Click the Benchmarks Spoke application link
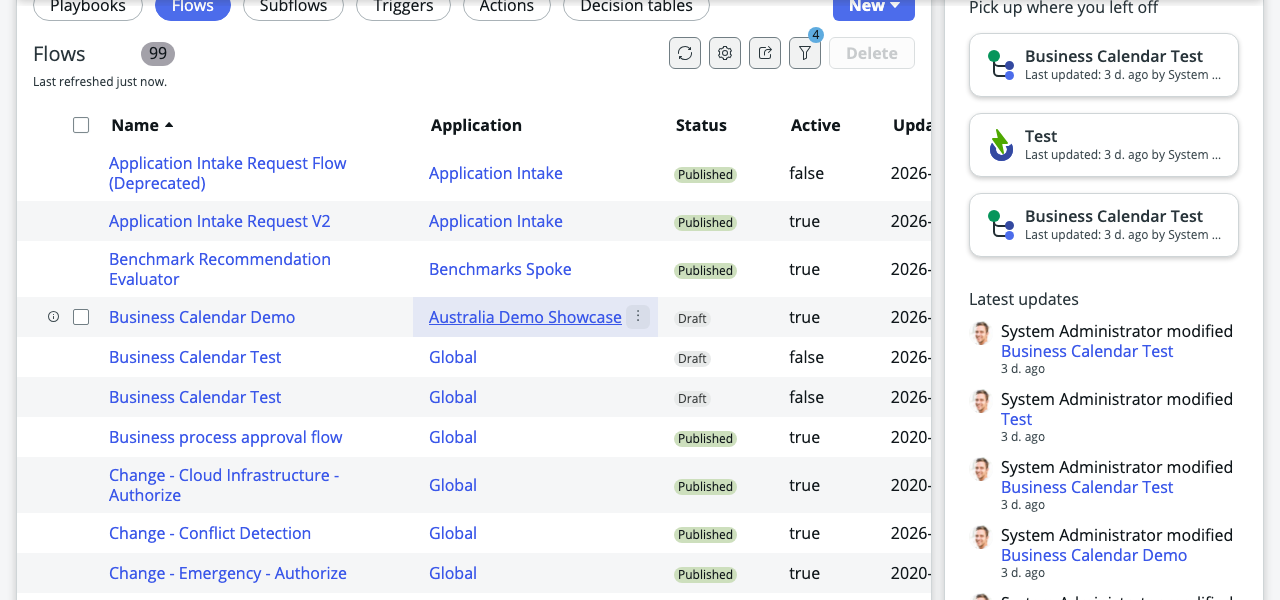Image resolution: width=1280 pixels, height=600 pixels. point(500,269)
